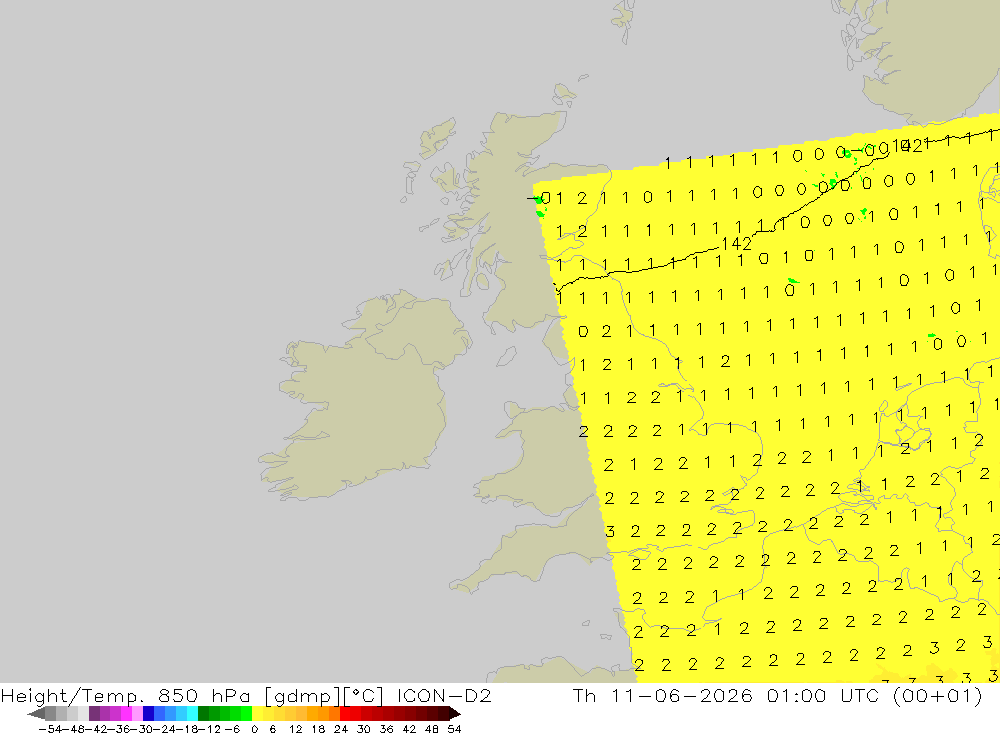Click the grey left arrow of the color scale

36,713
